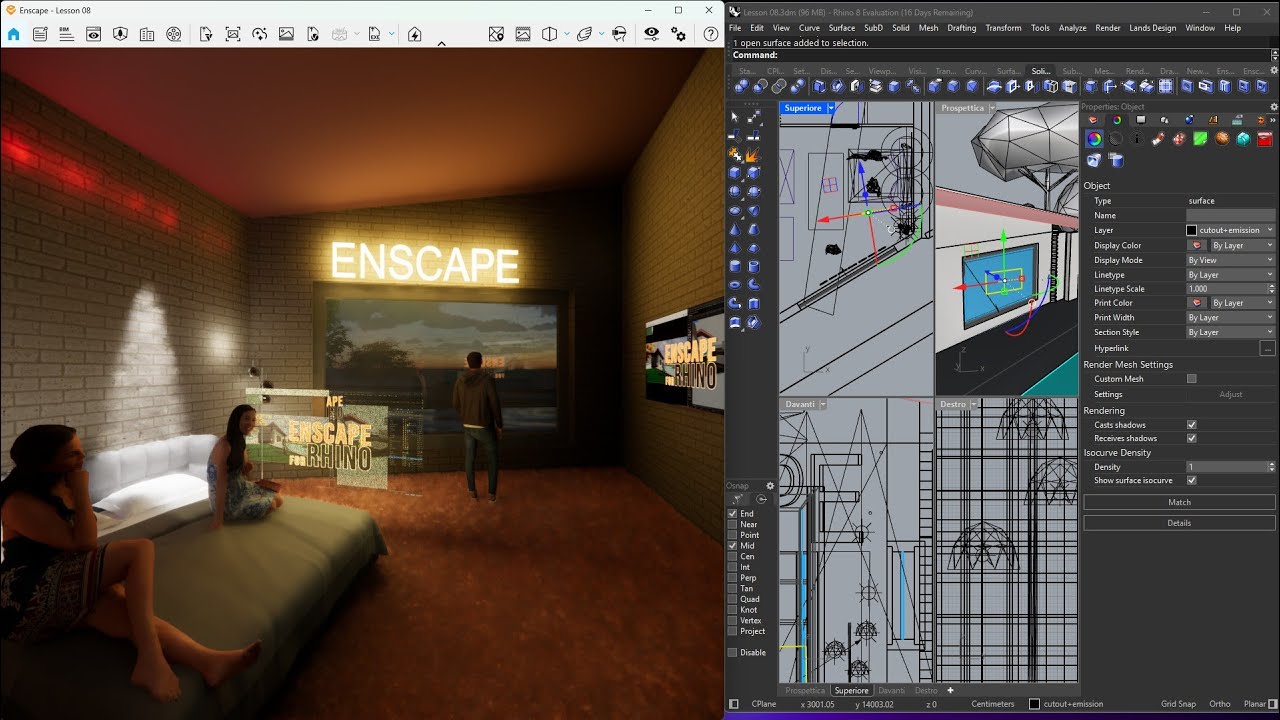1280x720 pixels.
Task: Toggle Casts shadows checkbox
Action: (1191, 424)
